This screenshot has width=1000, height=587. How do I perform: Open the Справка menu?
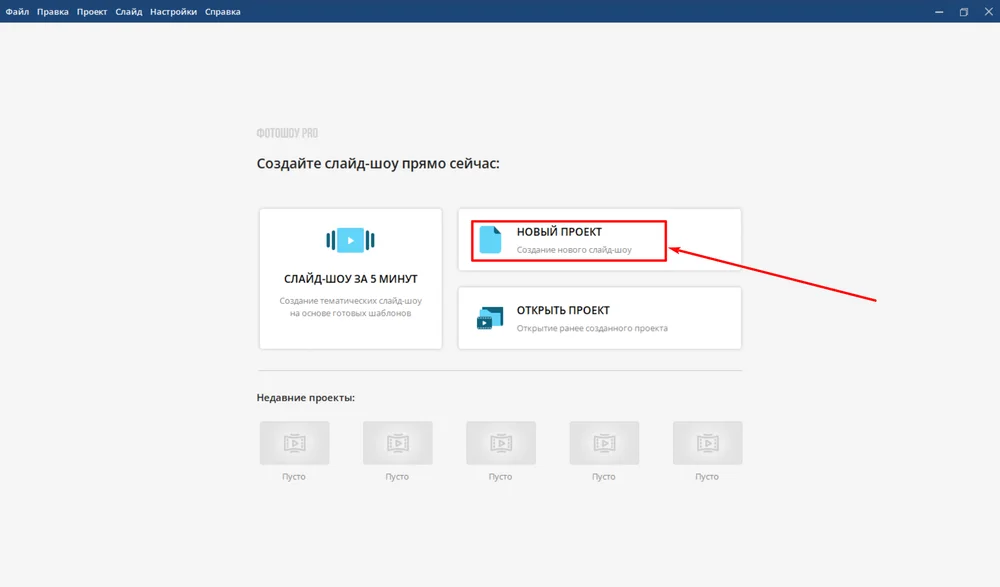tap(222, 12)
